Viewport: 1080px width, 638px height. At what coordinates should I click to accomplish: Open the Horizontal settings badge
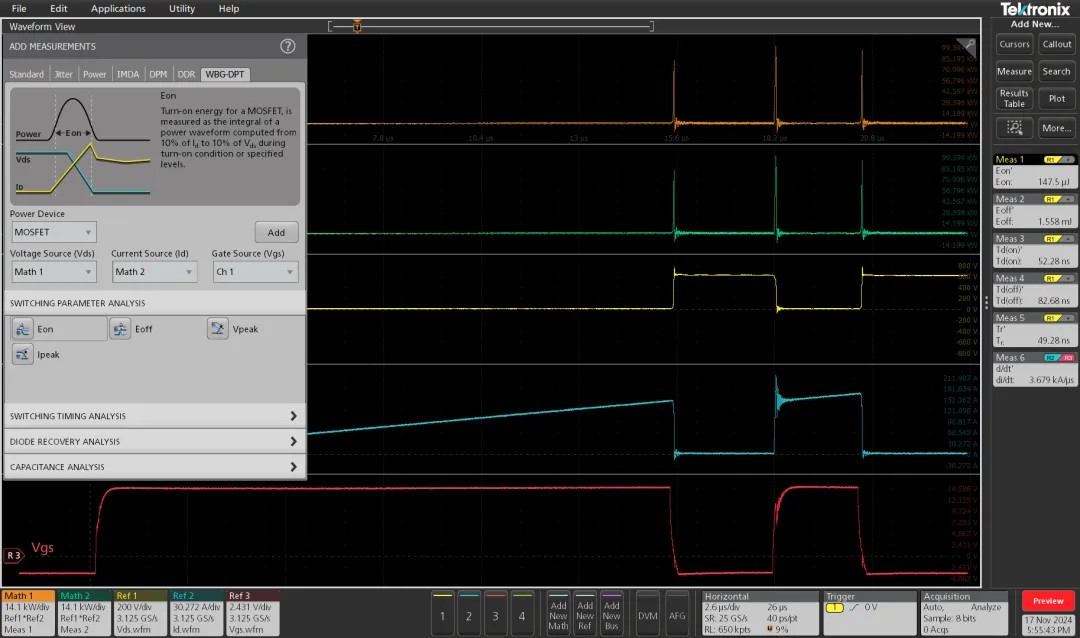click(x=760, y=613)
